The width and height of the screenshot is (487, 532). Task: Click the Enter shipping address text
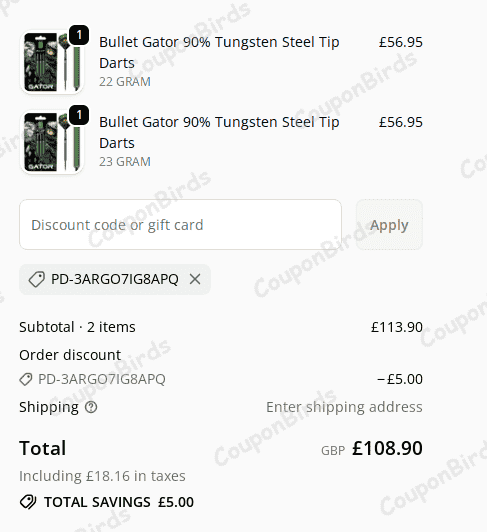(x=344, y=407)
